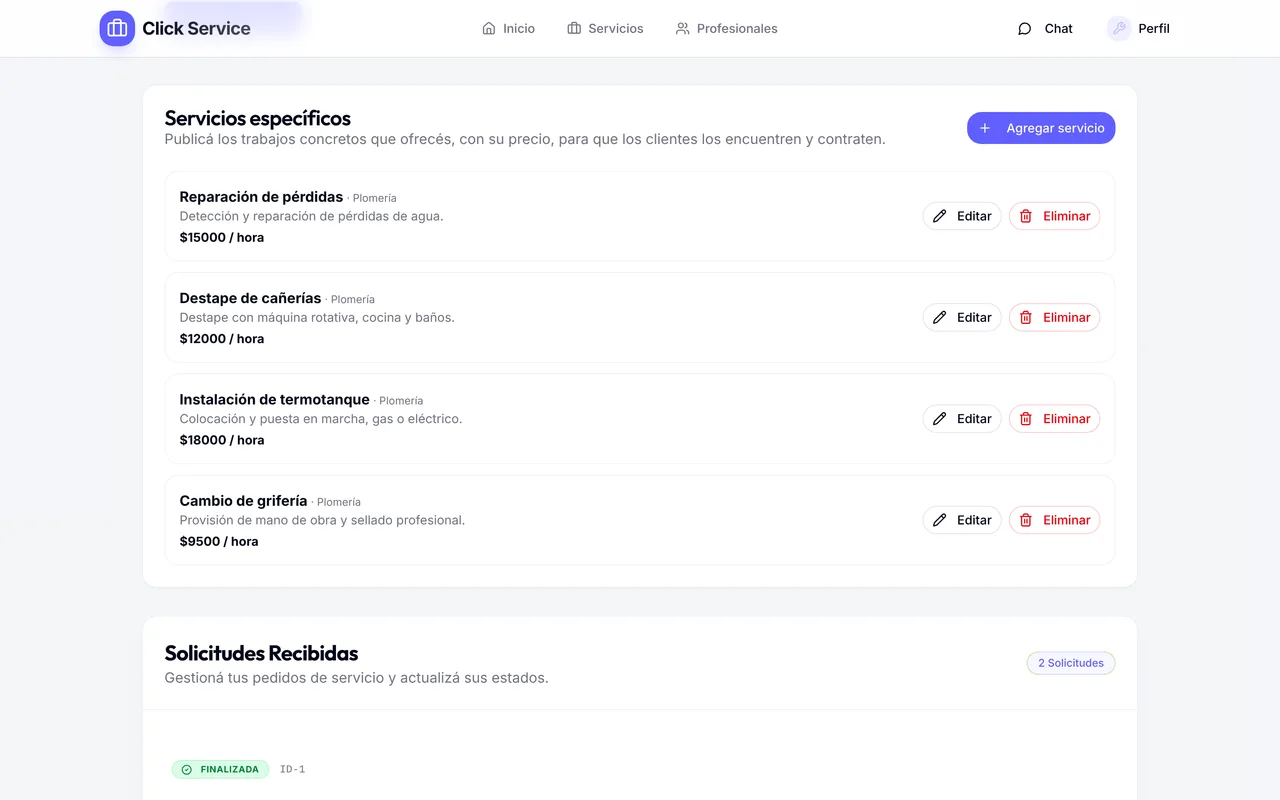Click pencil icon for Destape de cañerías
1280x800 pixels.
click(x=940, y=317)
